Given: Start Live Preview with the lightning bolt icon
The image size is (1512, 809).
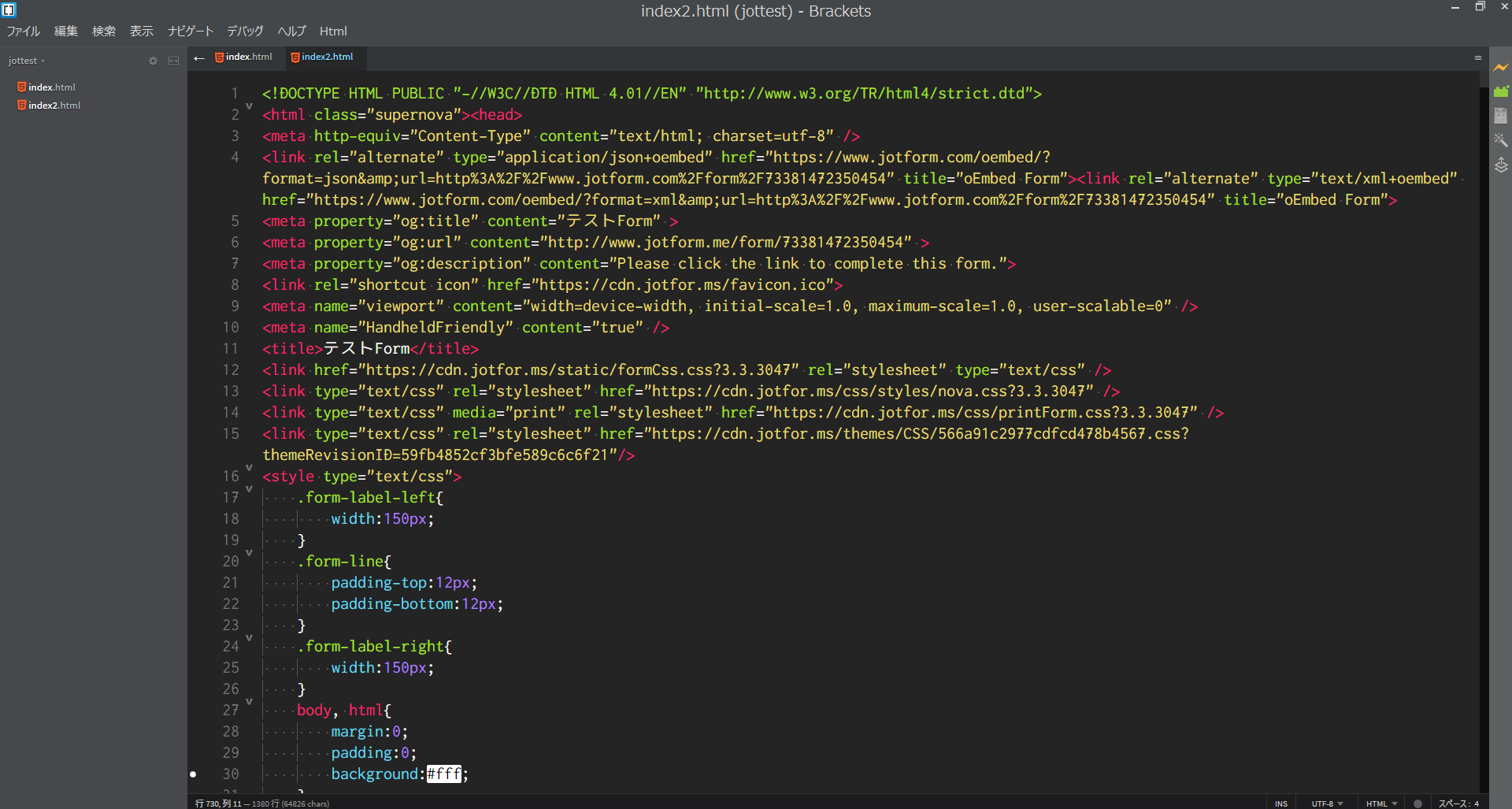Looking at the screenshot, I should pyautogui.click(x=1501, y=68).
